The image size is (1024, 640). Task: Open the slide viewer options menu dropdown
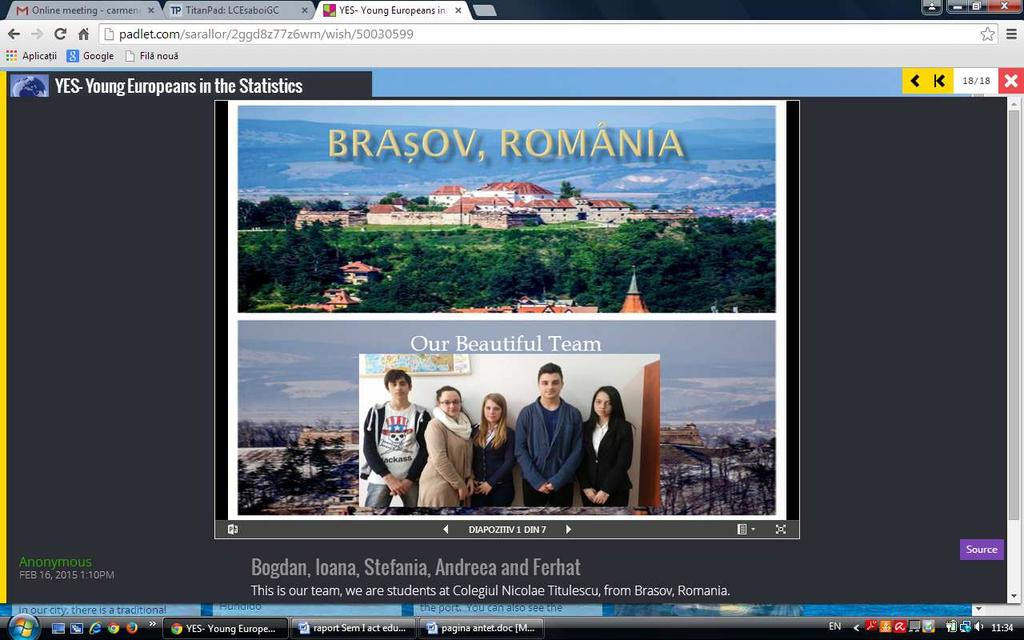(746, 530)
